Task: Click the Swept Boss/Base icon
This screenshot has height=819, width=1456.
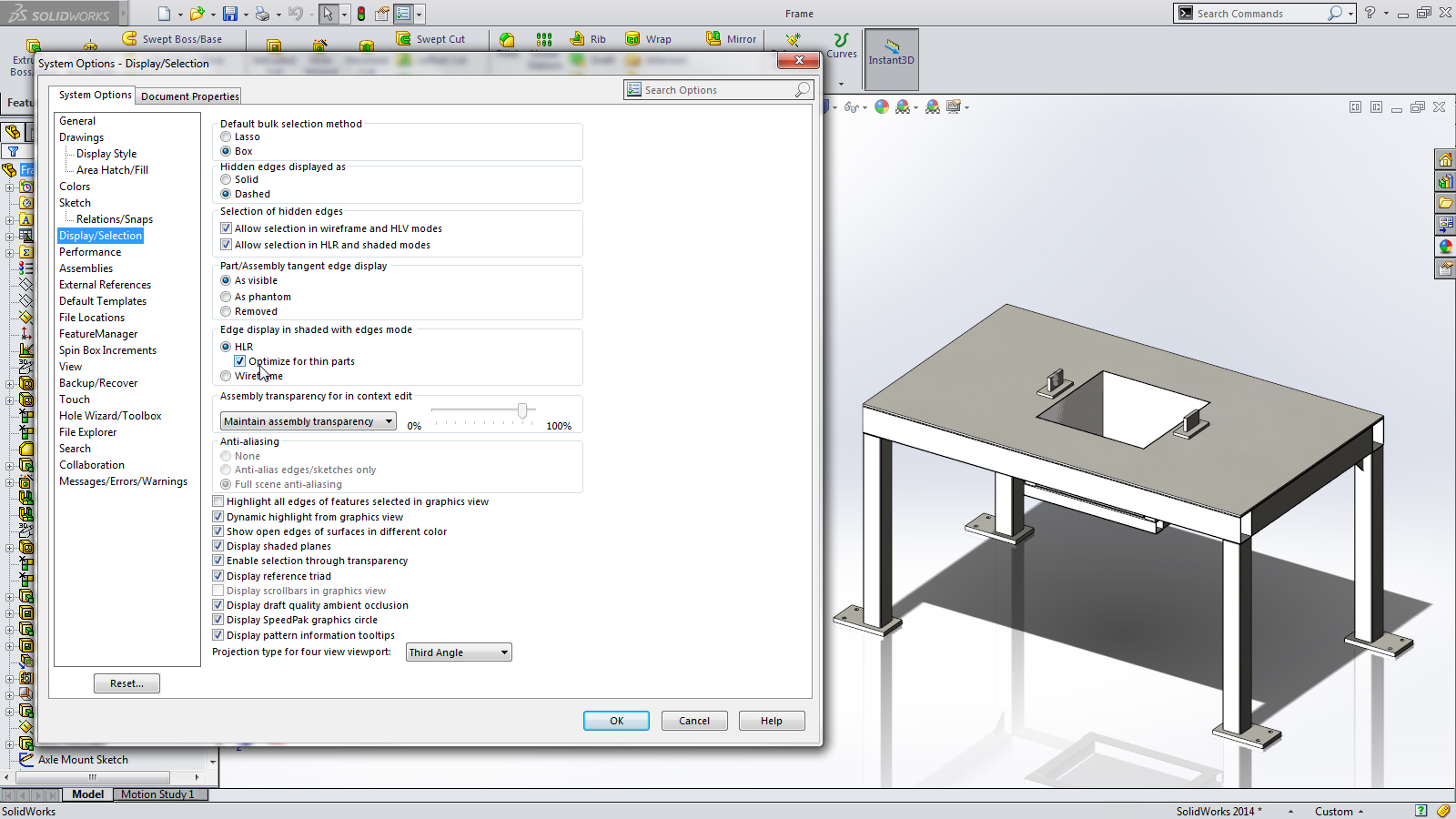Action: [130, 38]
